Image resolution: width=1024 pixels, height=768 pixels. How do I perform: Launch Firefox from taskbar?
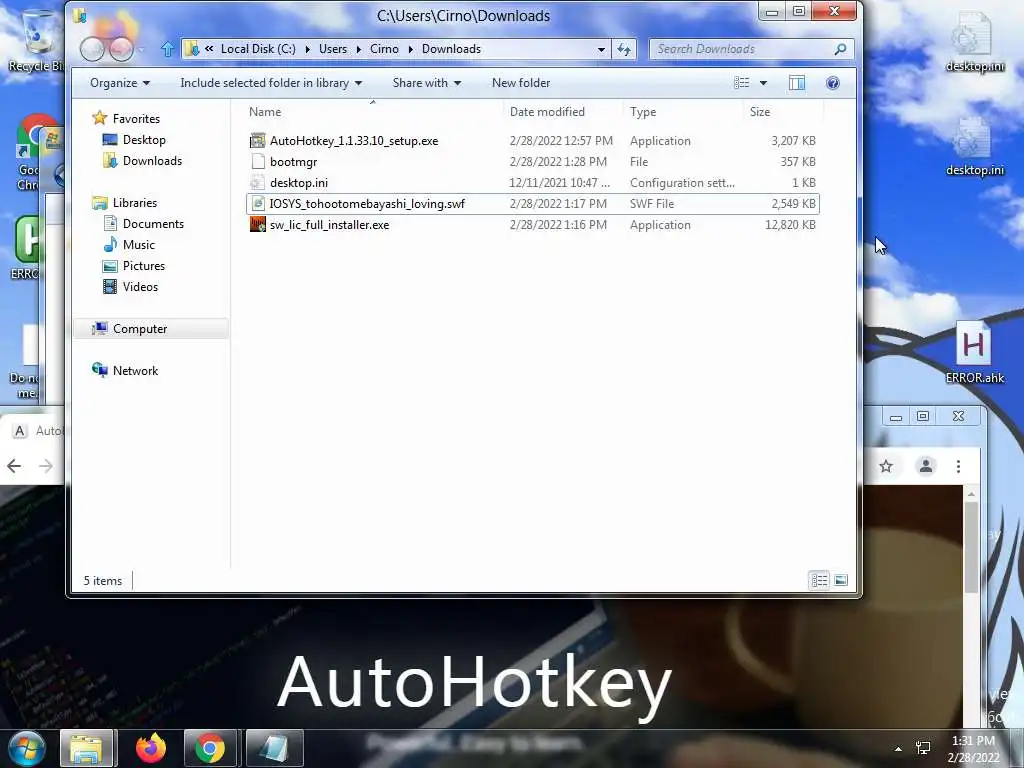(x=150, y=748)
